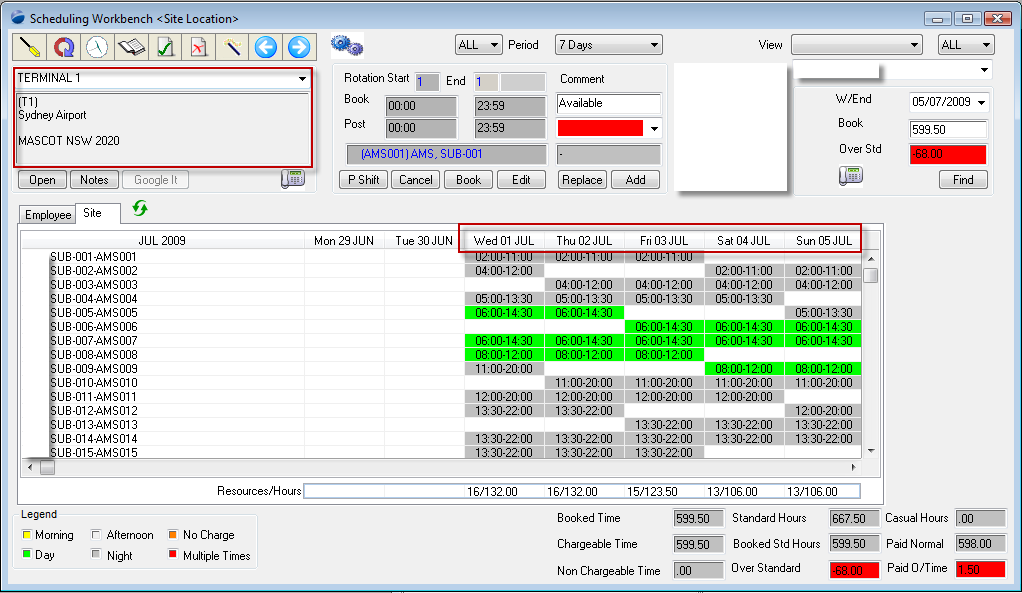
Task: Click the Open button
Action: (x=42, y=180)
